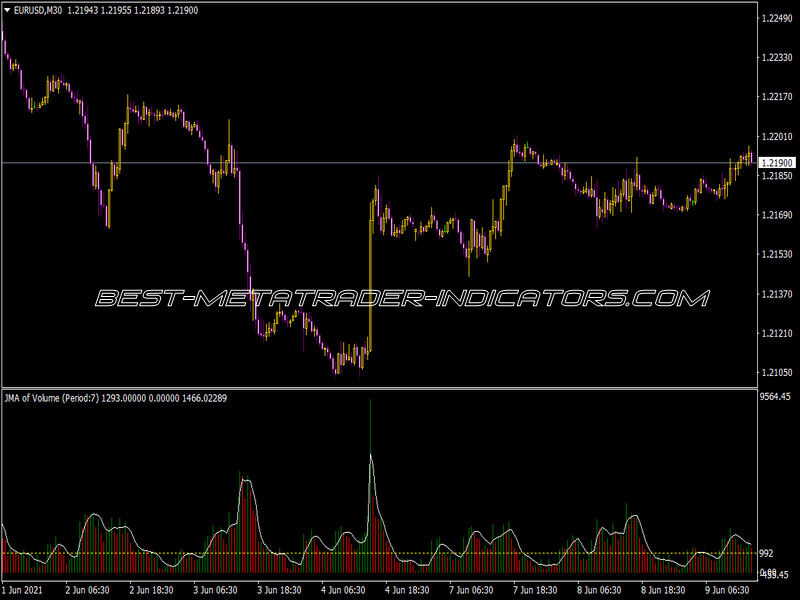800x600 pixels.
Task: Click the 4 Jun 18:30 time axis label
Action: [407, 590]
